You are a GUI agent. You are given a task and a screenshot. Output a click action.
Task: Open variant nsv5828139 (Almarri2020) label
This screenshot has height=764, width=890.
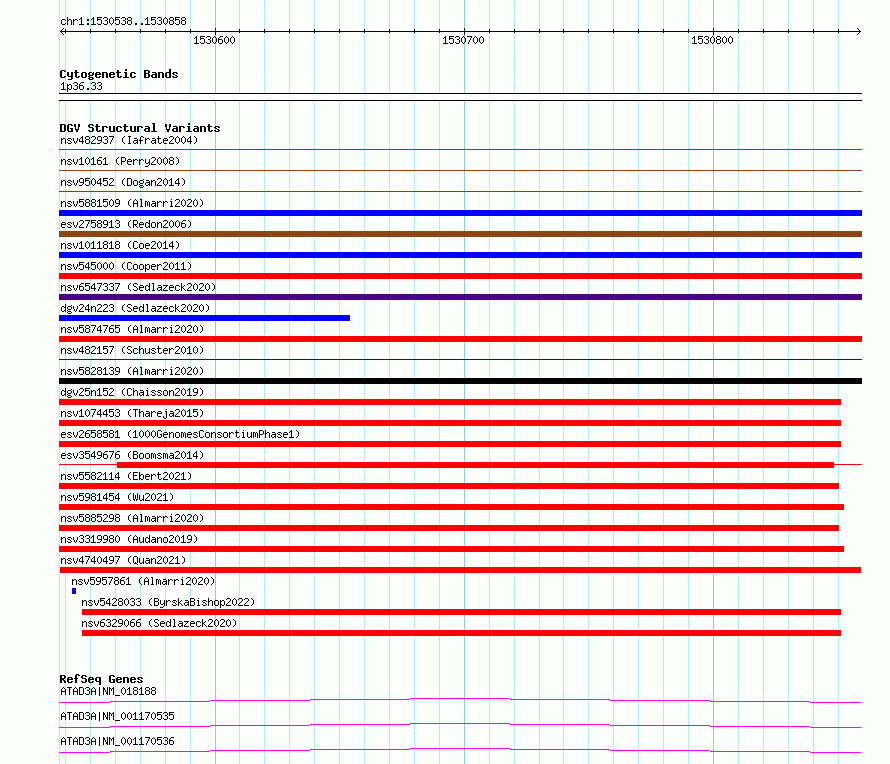pyautogui.click(x=132, y=371)
